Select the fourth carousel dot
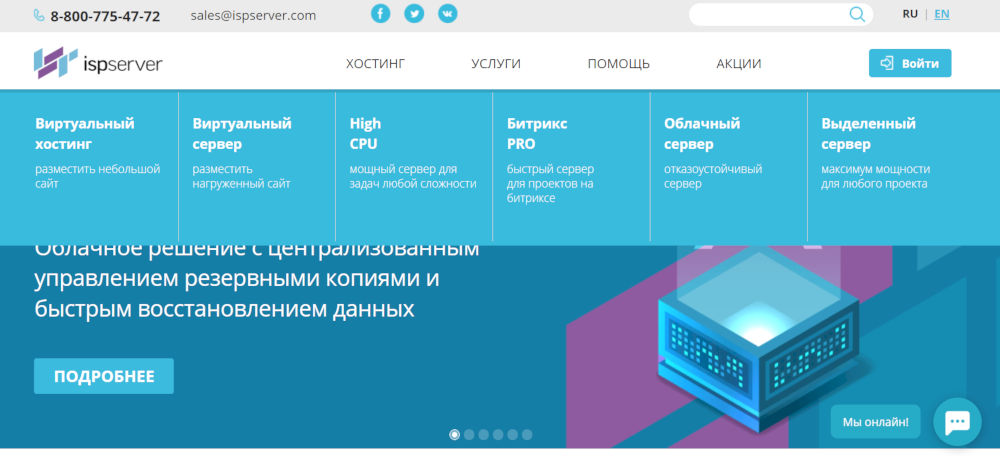Viewport: 1000px width, 461px height. point(498,435)
